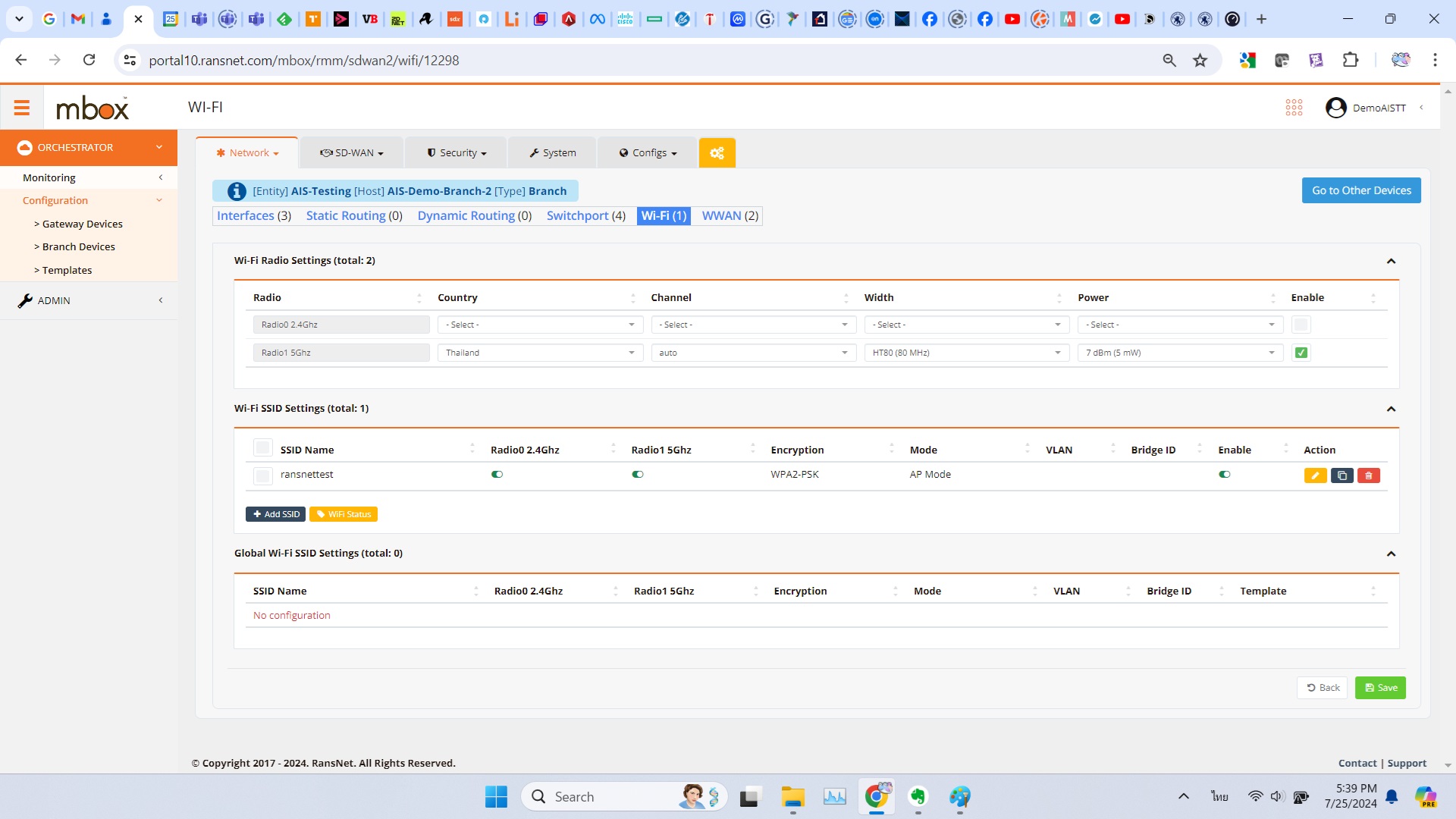
Task: Switch to the Switchport (4) tab
Action: 585,216
